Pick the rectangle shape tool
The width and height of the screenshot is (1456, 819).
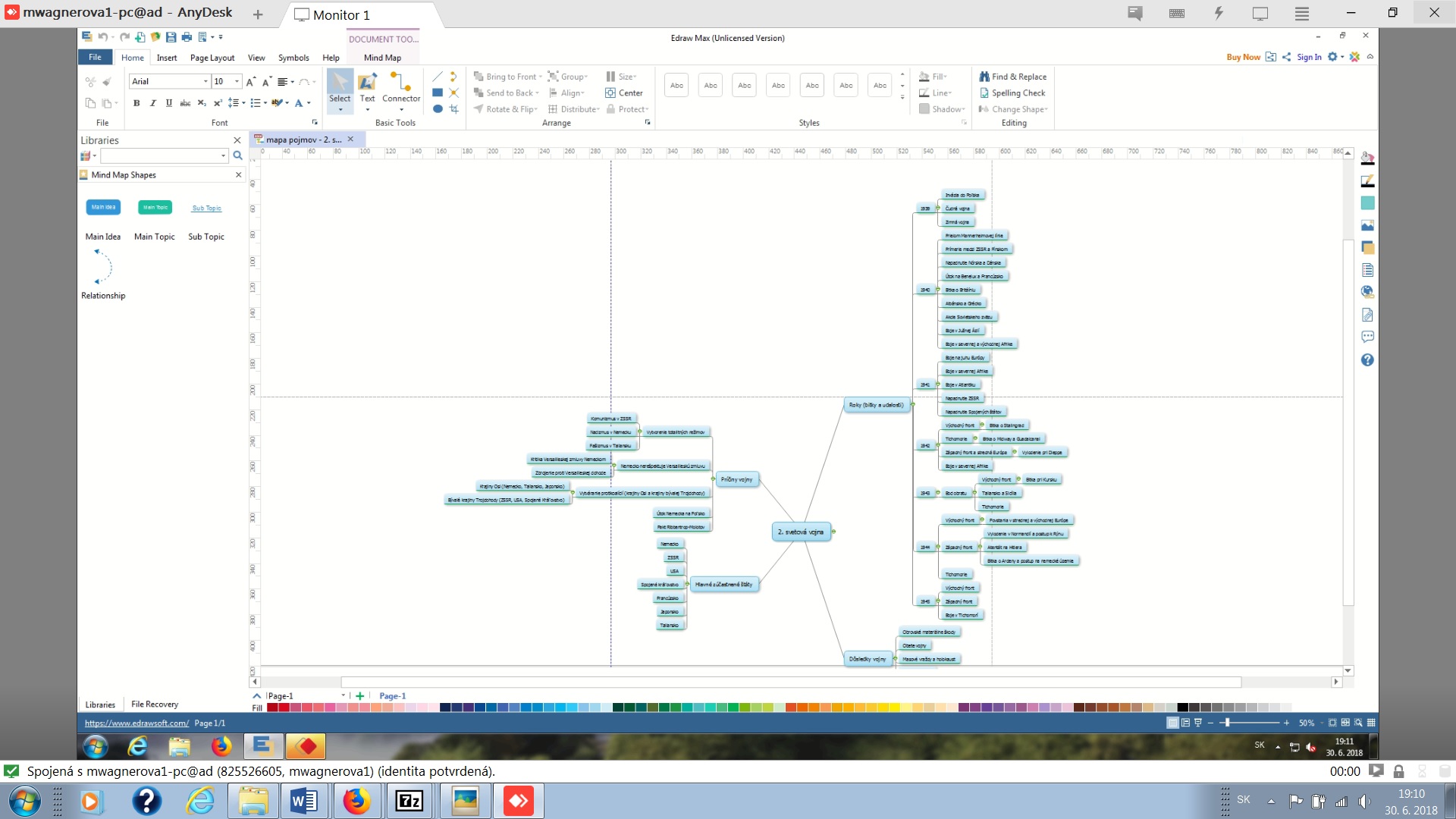coord(438,93)
